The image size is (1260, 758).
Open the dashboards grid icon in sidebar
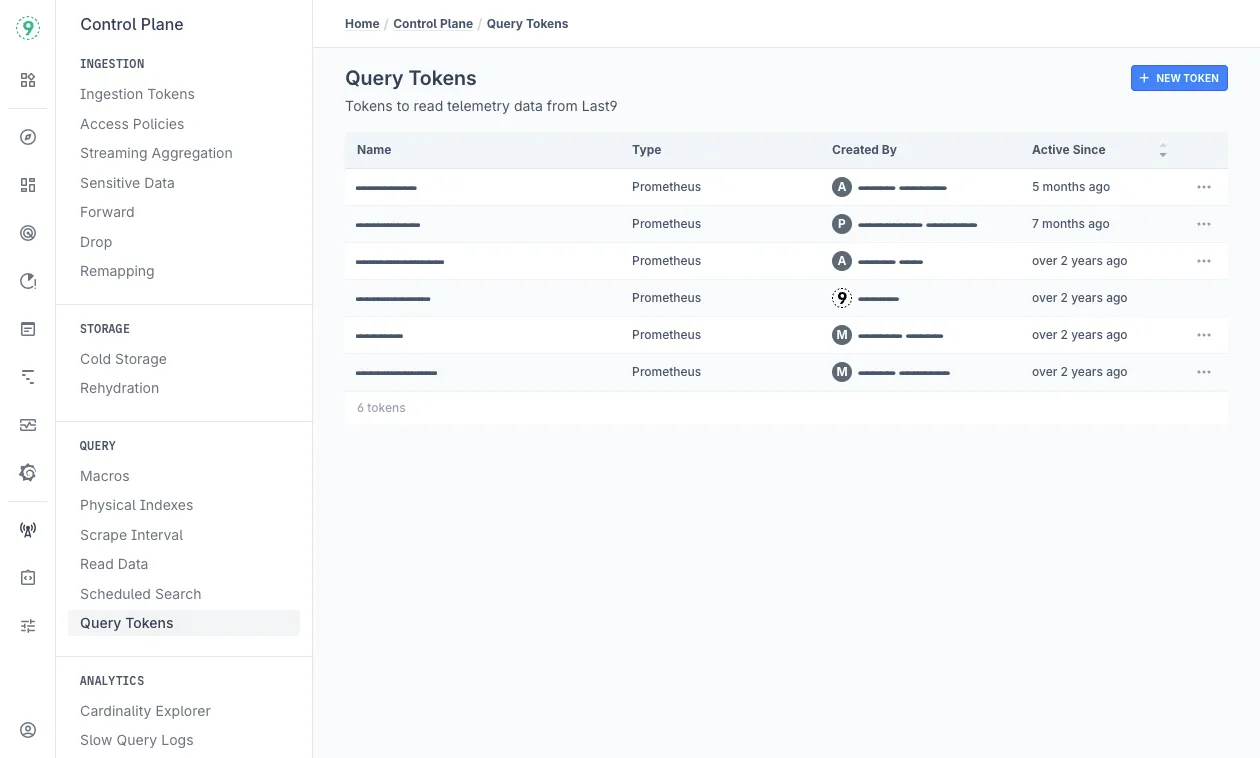coord(28,185)
